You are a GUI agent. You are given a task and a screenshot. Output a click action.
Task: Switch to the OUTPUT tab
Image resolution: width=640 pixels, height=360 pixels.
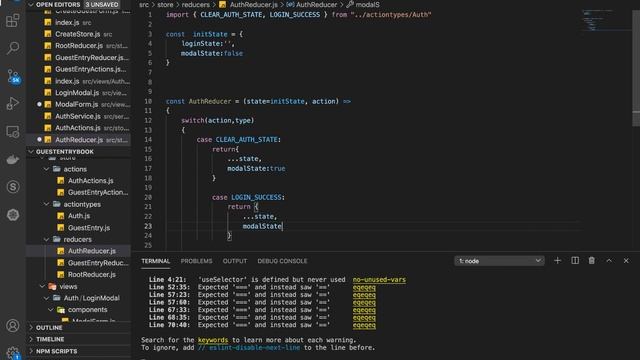pos(235,261)
